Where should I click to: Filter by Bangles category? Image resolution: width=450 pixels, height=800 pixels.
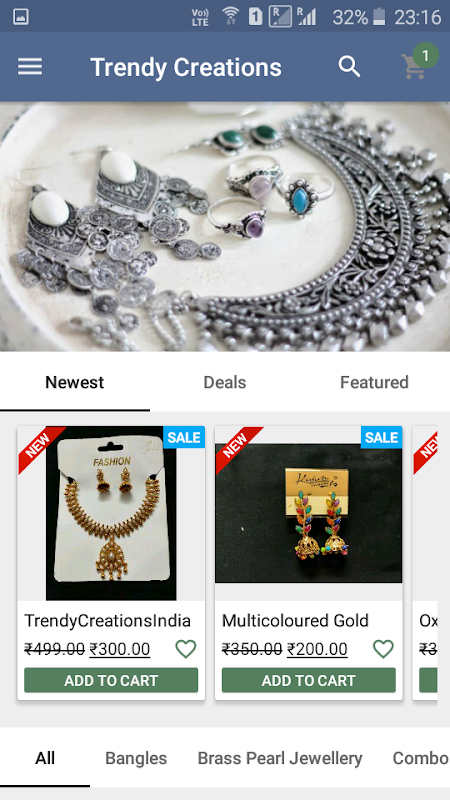click(x=136, y=758)
